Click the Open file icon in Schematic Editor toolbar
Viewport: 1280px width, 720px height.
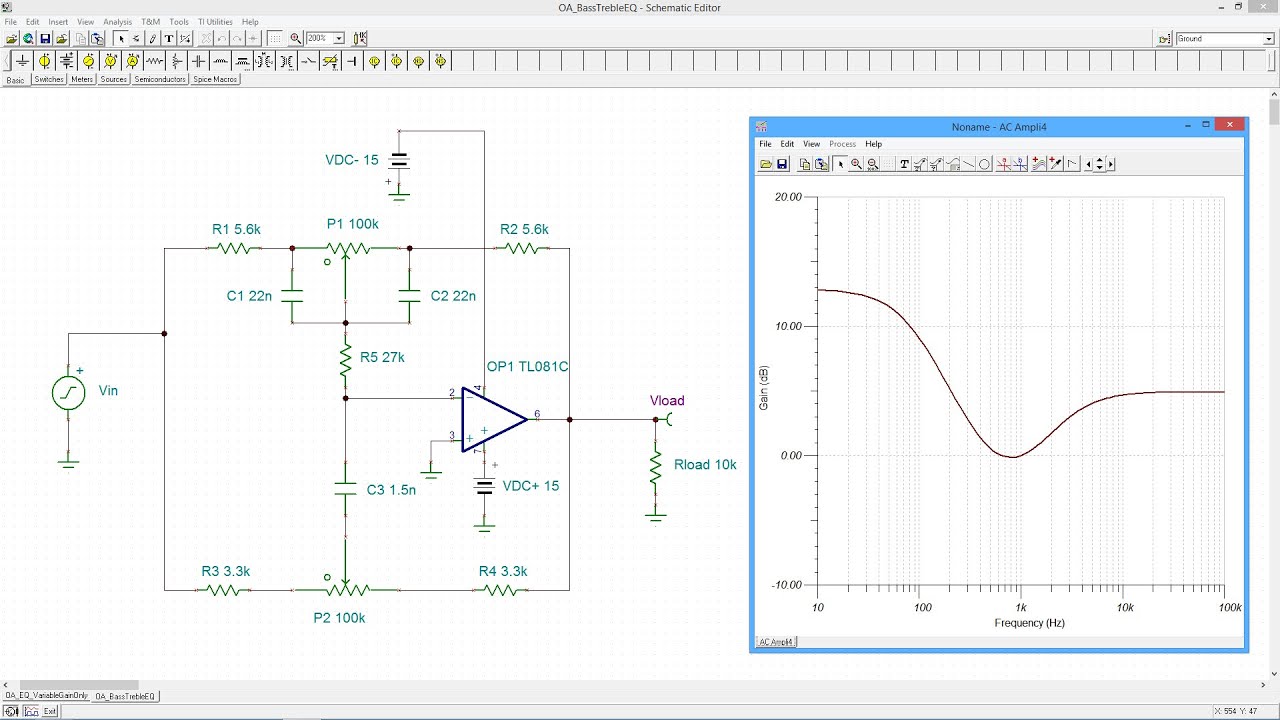pyautogui.click(x=12, y=39)
